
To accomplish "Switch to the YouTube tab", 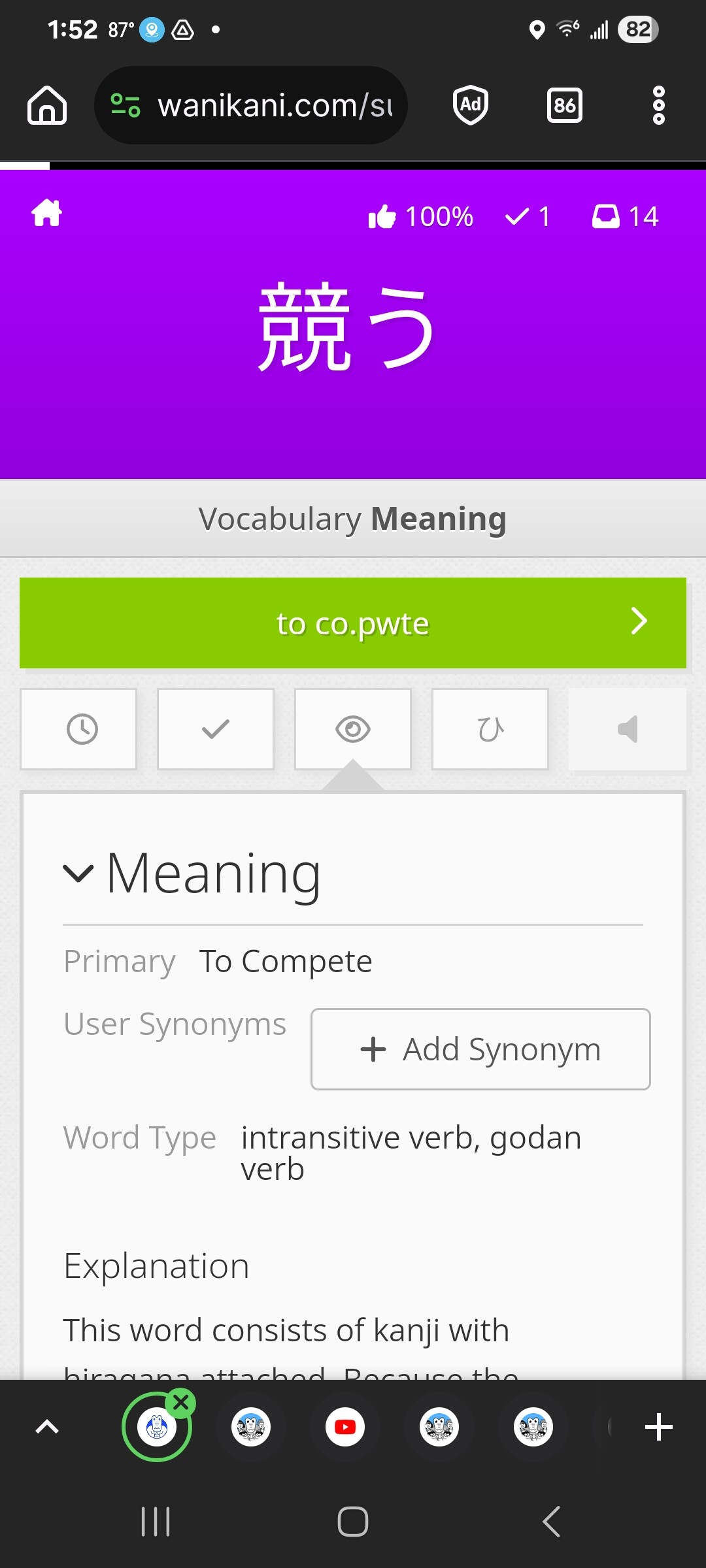I will 345,1427.
